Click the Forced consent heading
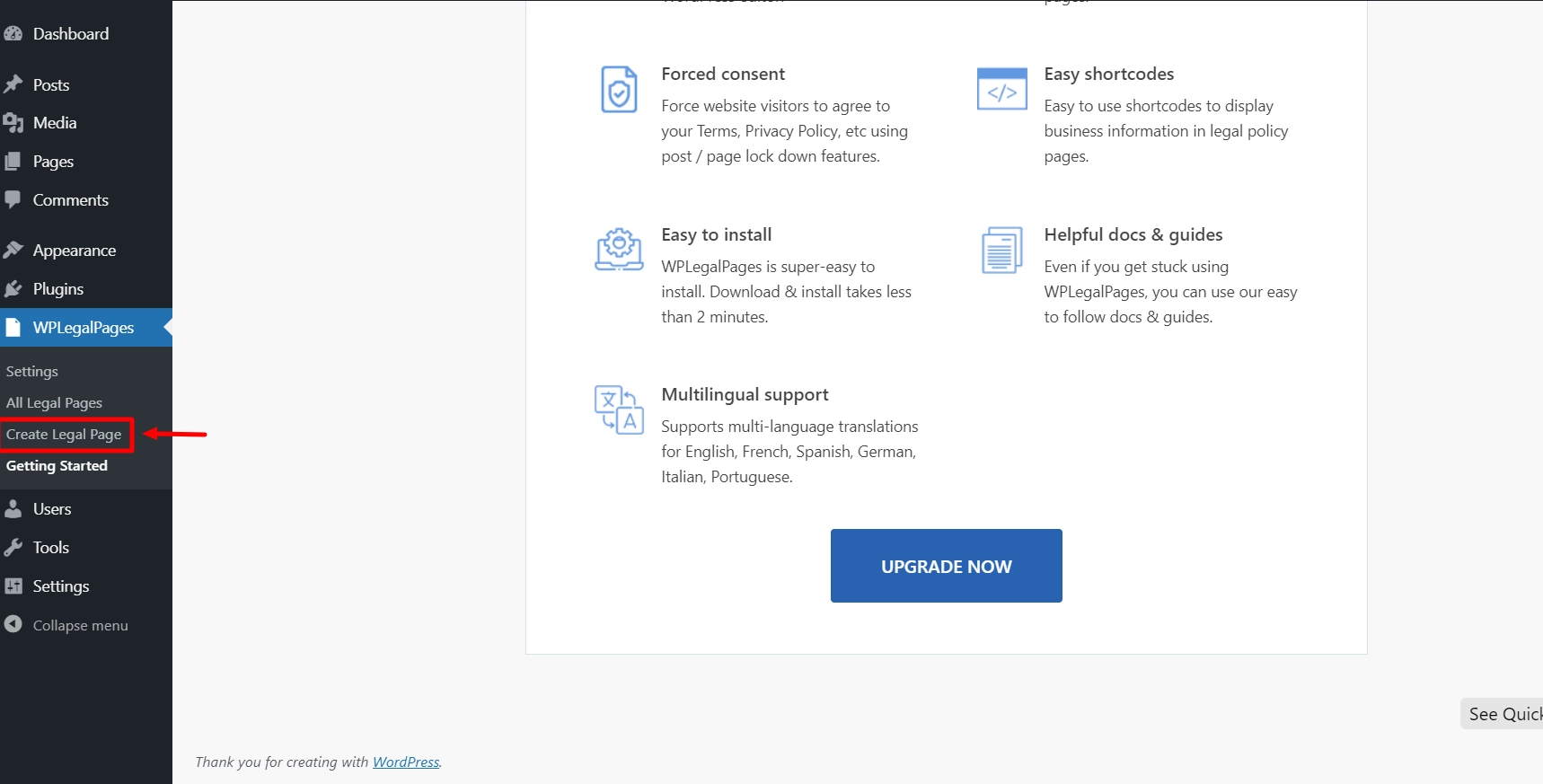This screenshot has width=1543, height=784. click(723, 74)
